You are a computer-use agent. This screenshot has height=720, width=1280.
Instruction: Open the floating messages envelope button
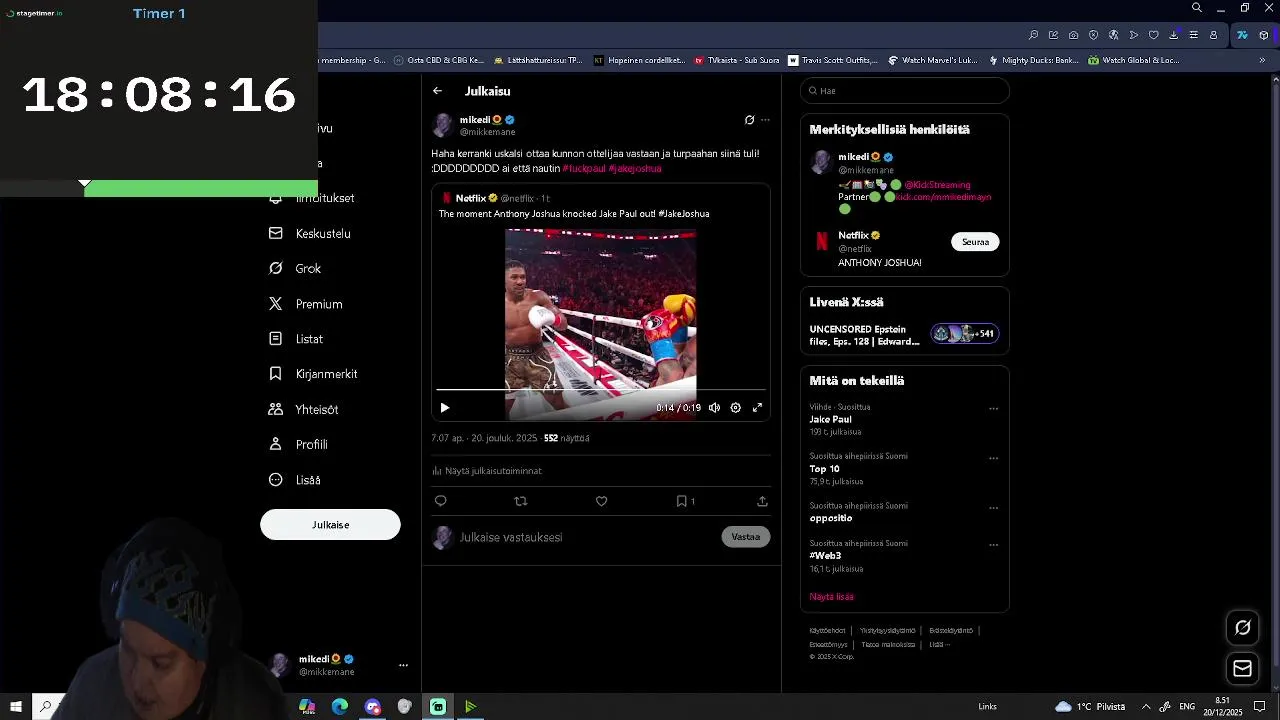click(x=1243, y=669)
